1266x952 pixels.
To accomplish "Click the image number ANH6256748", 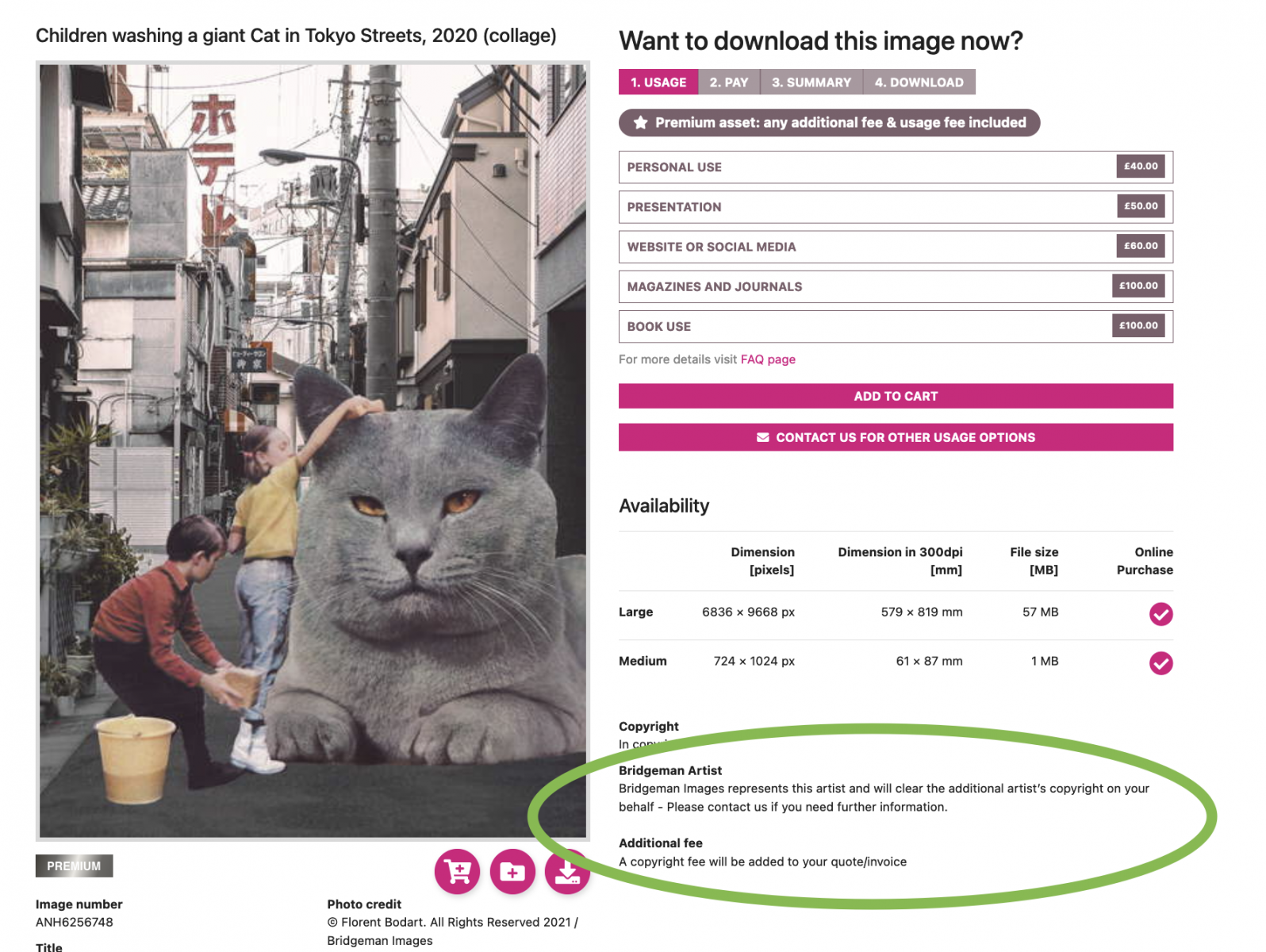I will (75, 922).
